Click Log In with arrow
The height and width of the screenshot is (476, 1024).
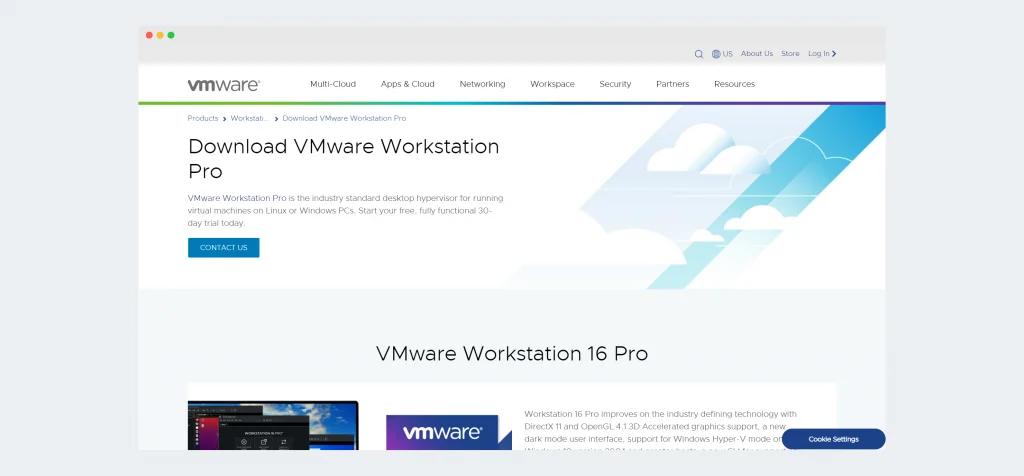click(822, 54)
